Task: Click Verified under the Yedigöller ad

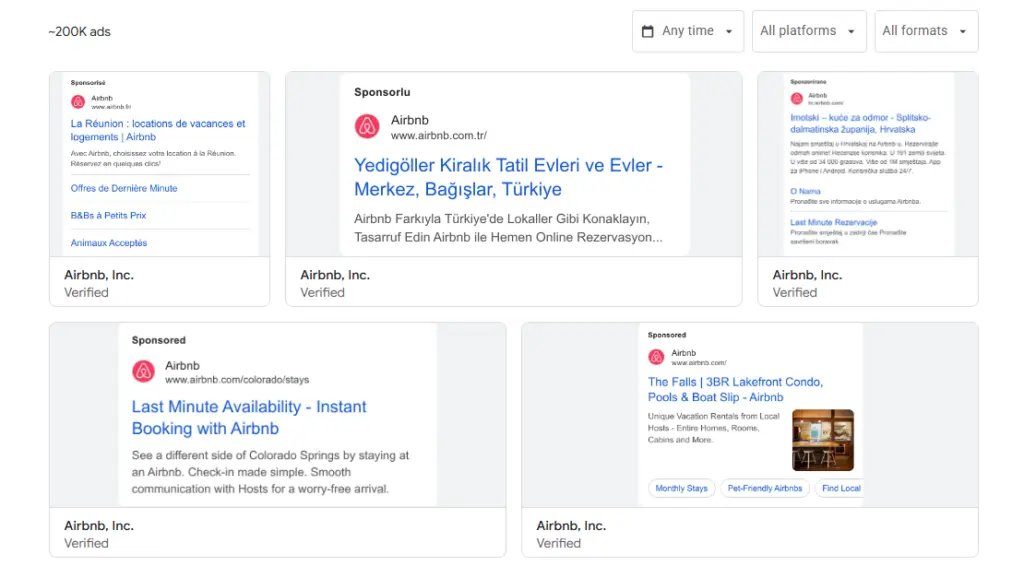Action: point(322,292)
